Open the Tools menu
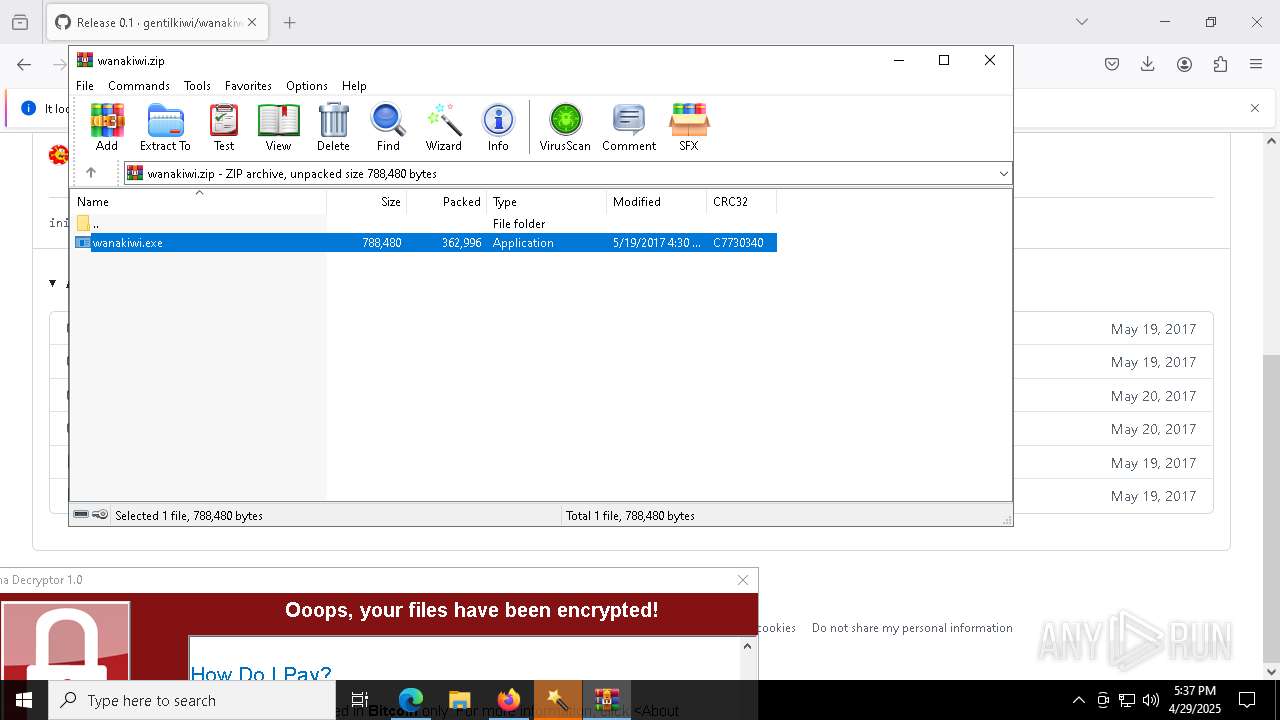The height and width of the screenshot is (720, 1280). point(197,86)
